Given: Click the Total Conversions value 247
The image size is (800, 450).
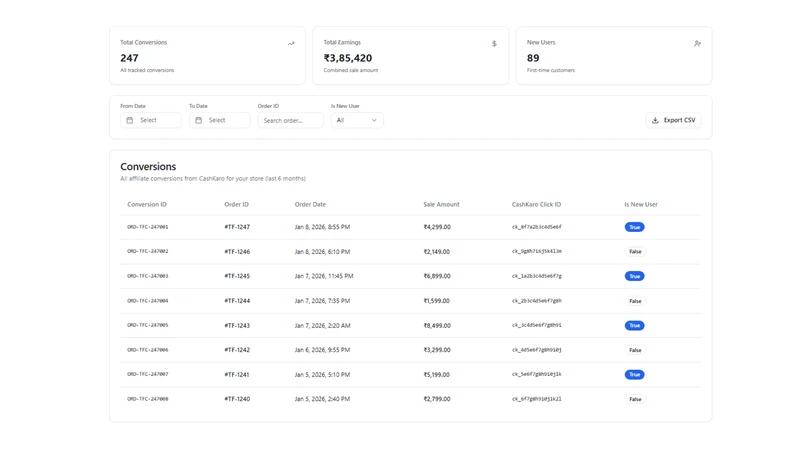Looking at the screenshot, I should (x=130, y=58).
